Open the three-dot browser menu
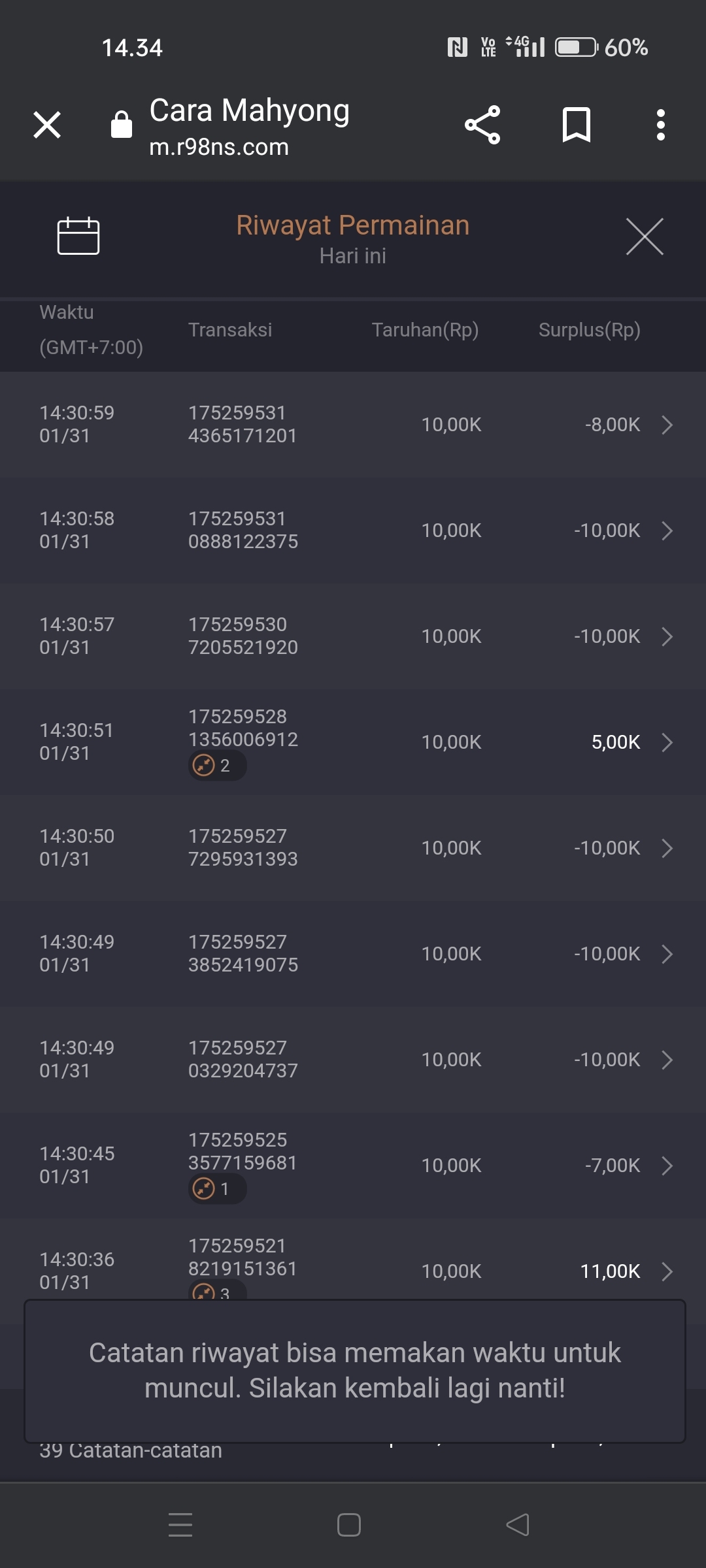The image size is (706, 1568). point(661,125)
